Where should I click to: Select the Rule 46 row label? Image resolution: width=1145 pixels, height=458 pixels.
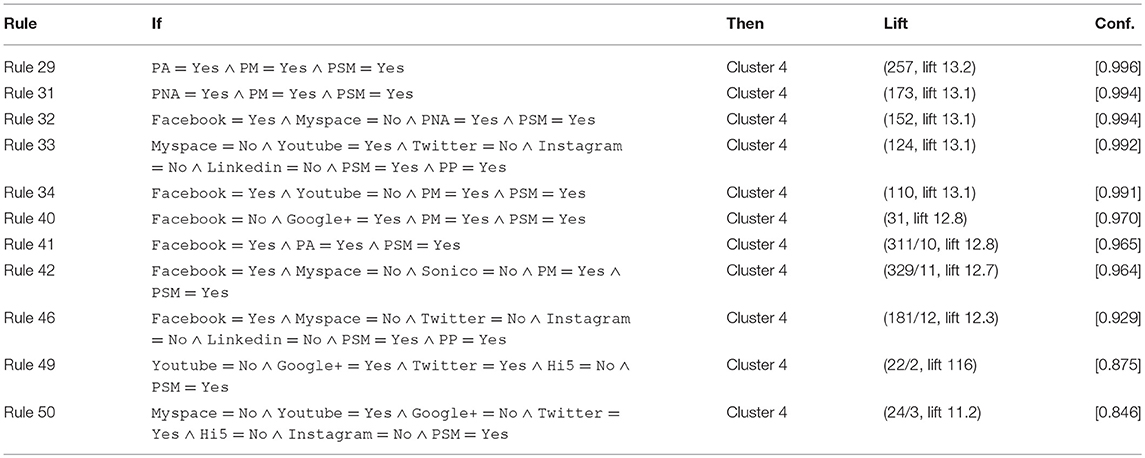(30, 318)
